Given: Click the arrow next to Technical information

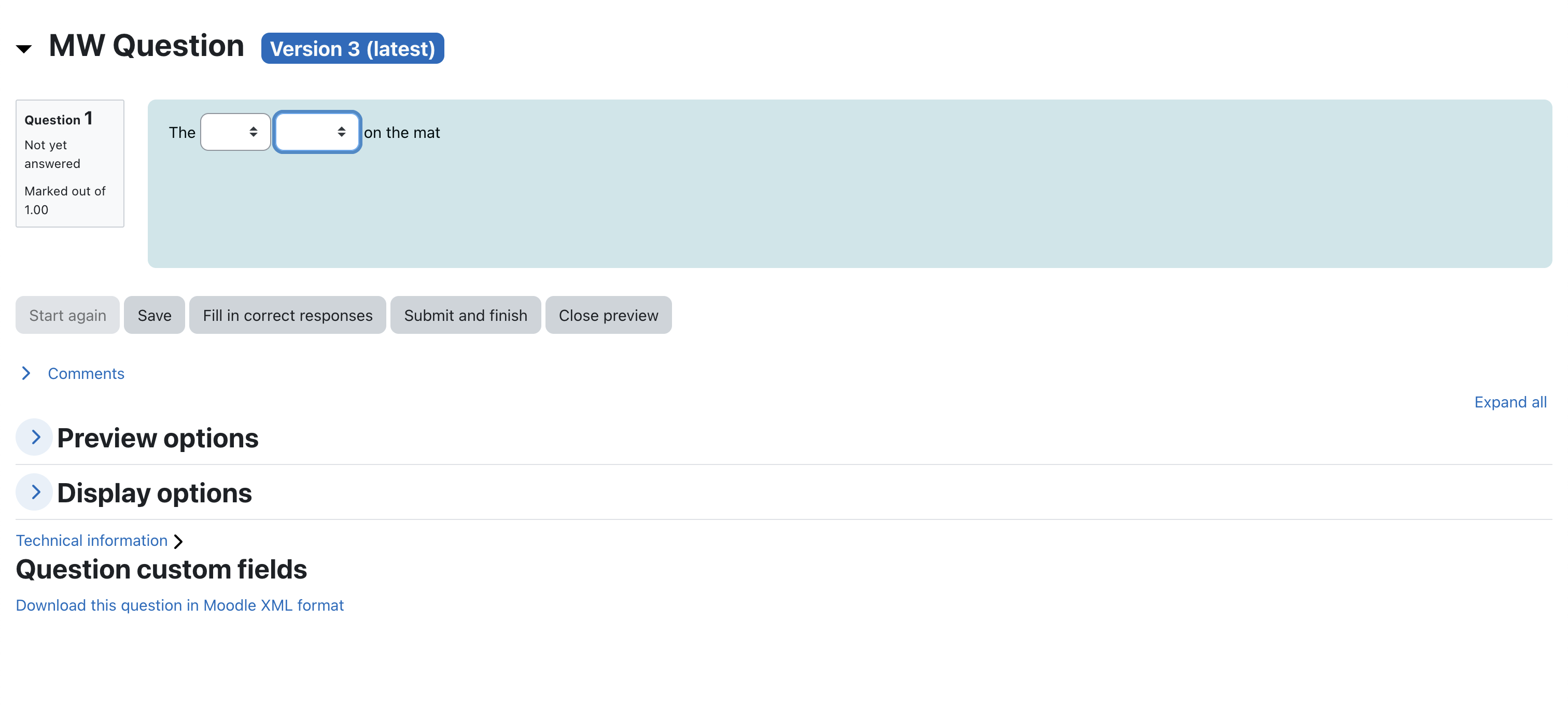Looking at the screenshot, I should (178, 541).
